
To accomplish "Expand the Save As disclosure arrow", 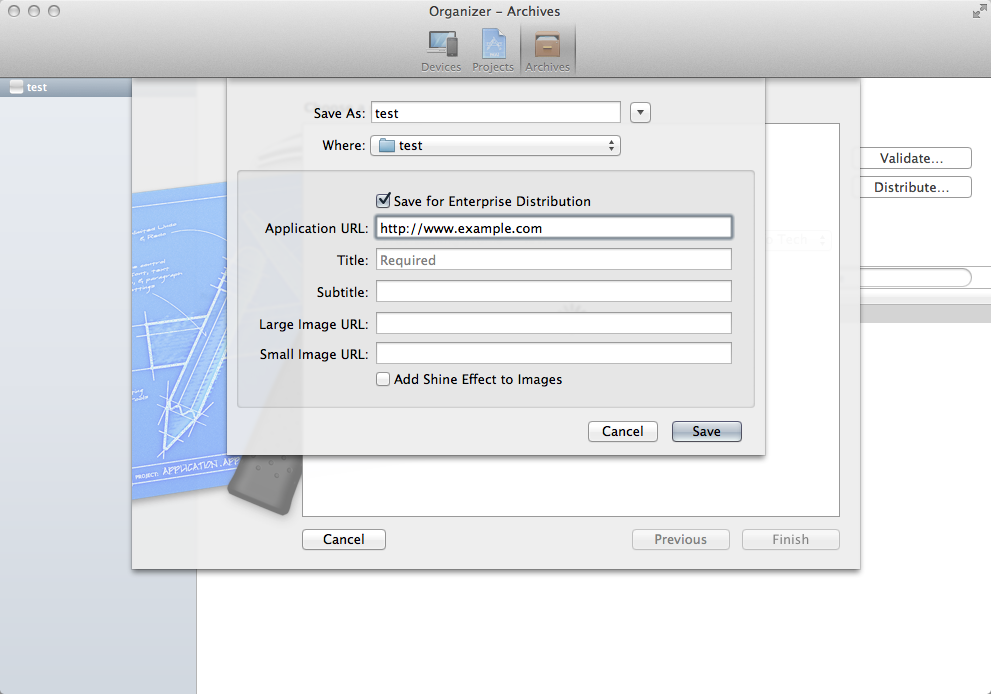I will tap(641, 113).
